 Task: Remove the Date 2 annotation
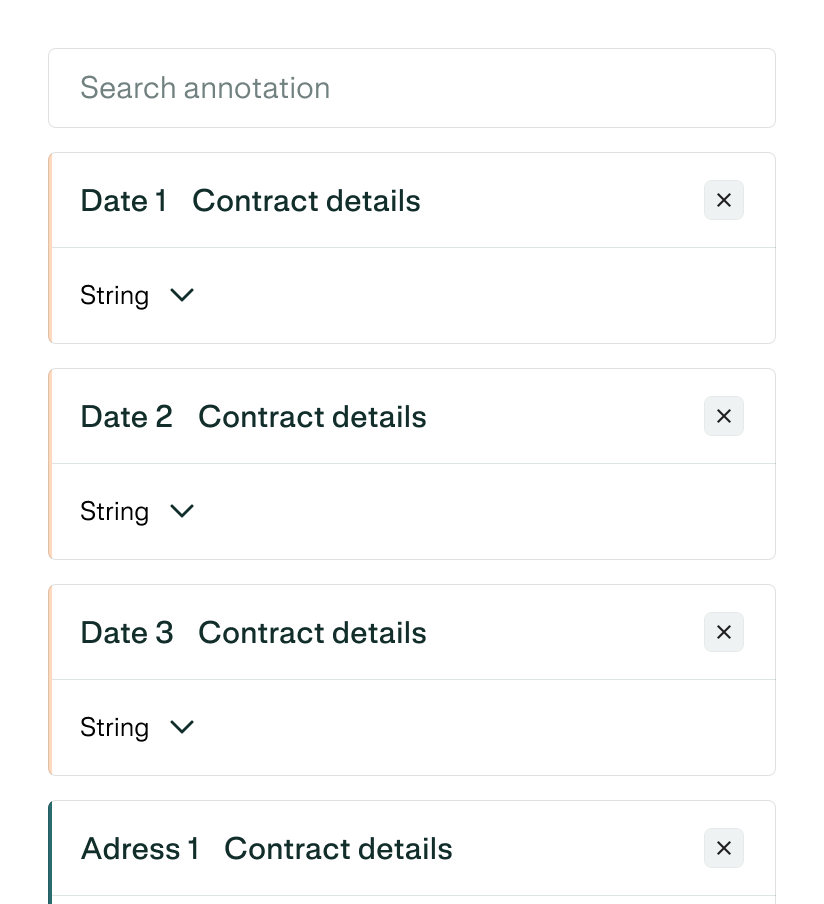[x=723, y=416]
